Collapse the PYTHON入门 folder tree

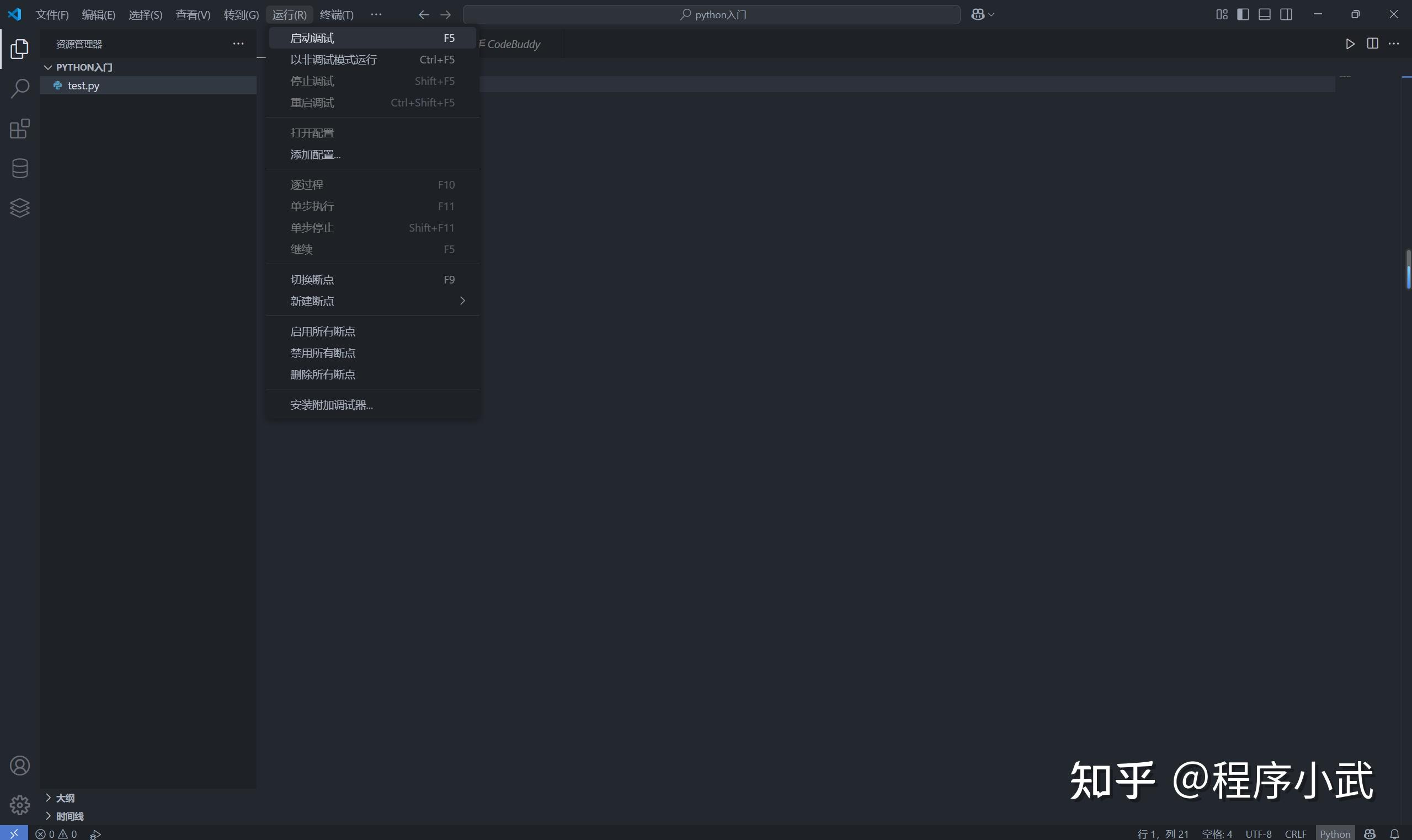84,67
